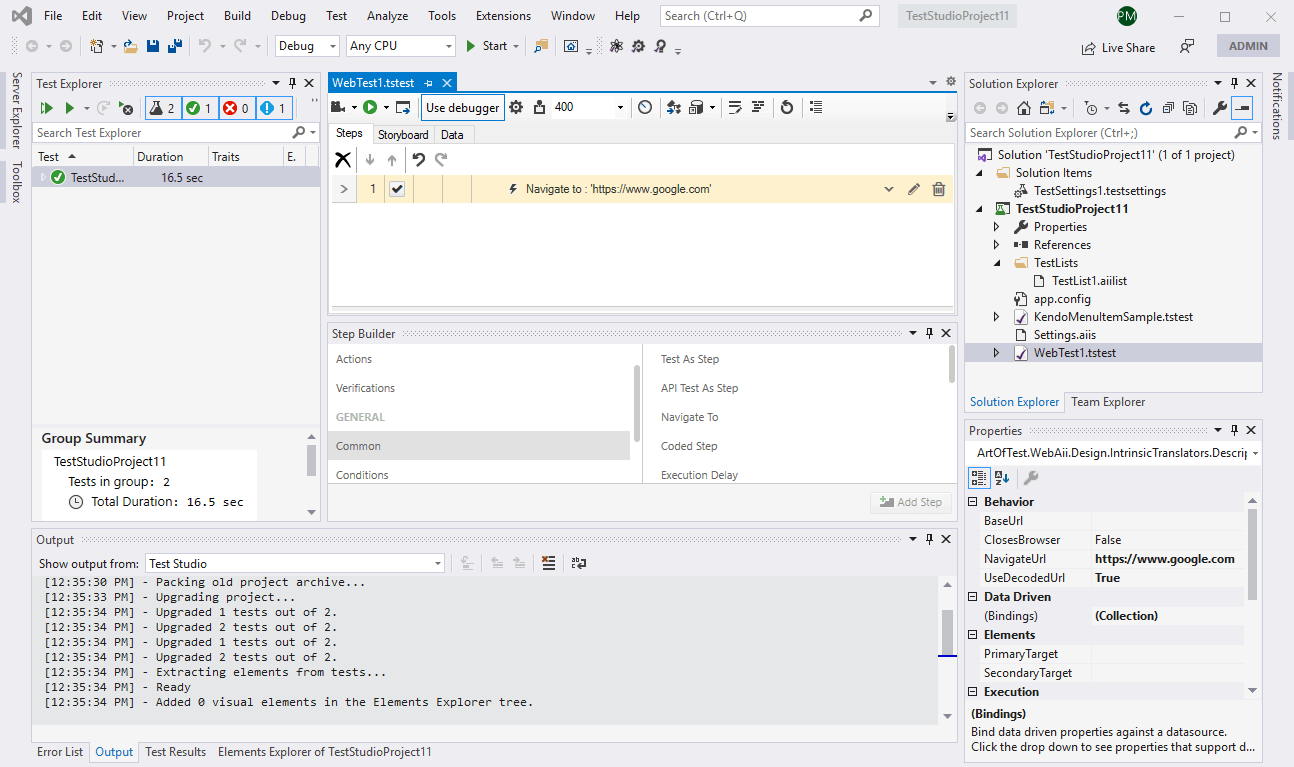1294x767 pixels.
Task: Expand the Navigate step details chevron
Action: click(888, 189)
